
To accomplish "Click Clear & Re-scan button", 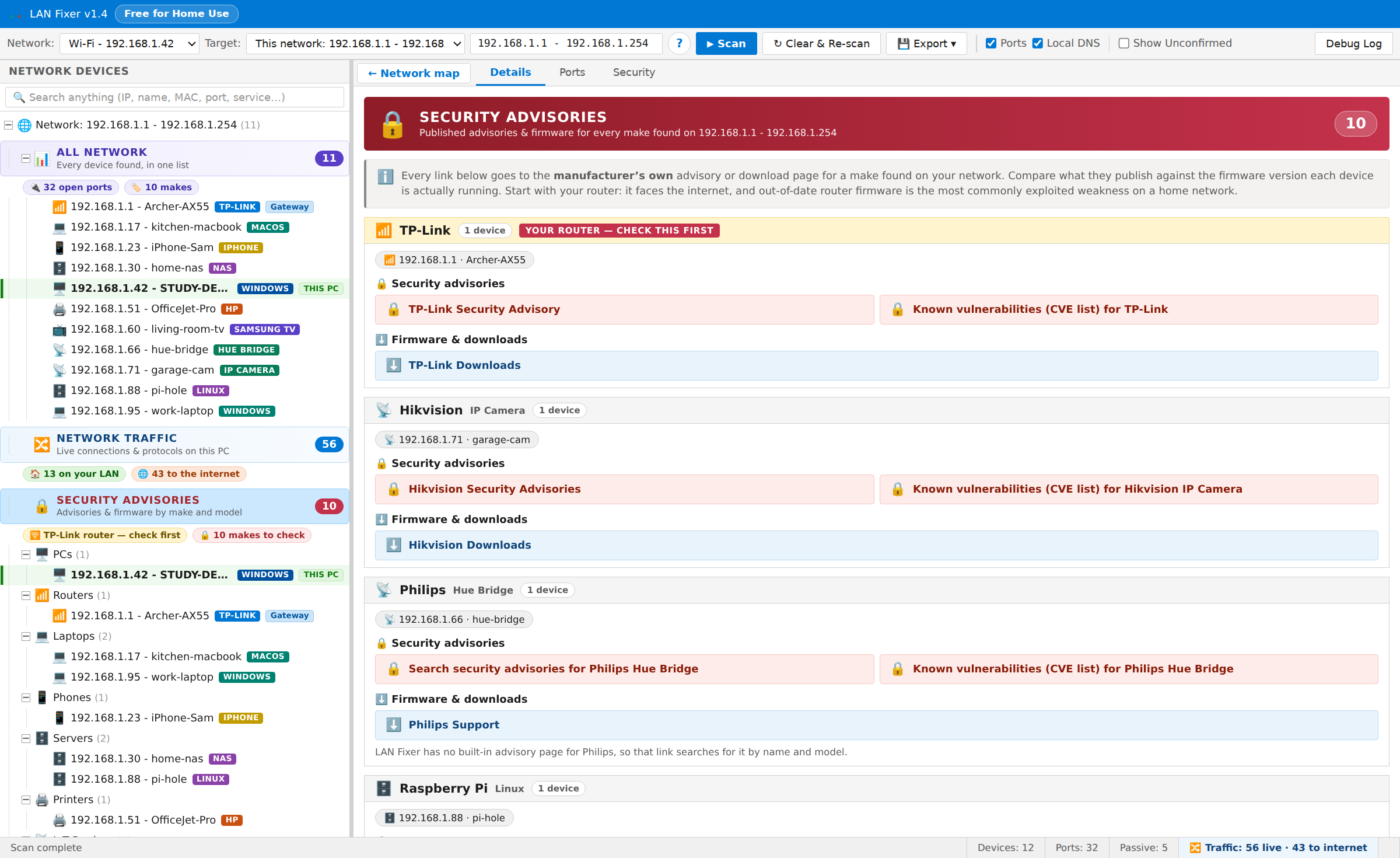I will [x=821, y=44].
